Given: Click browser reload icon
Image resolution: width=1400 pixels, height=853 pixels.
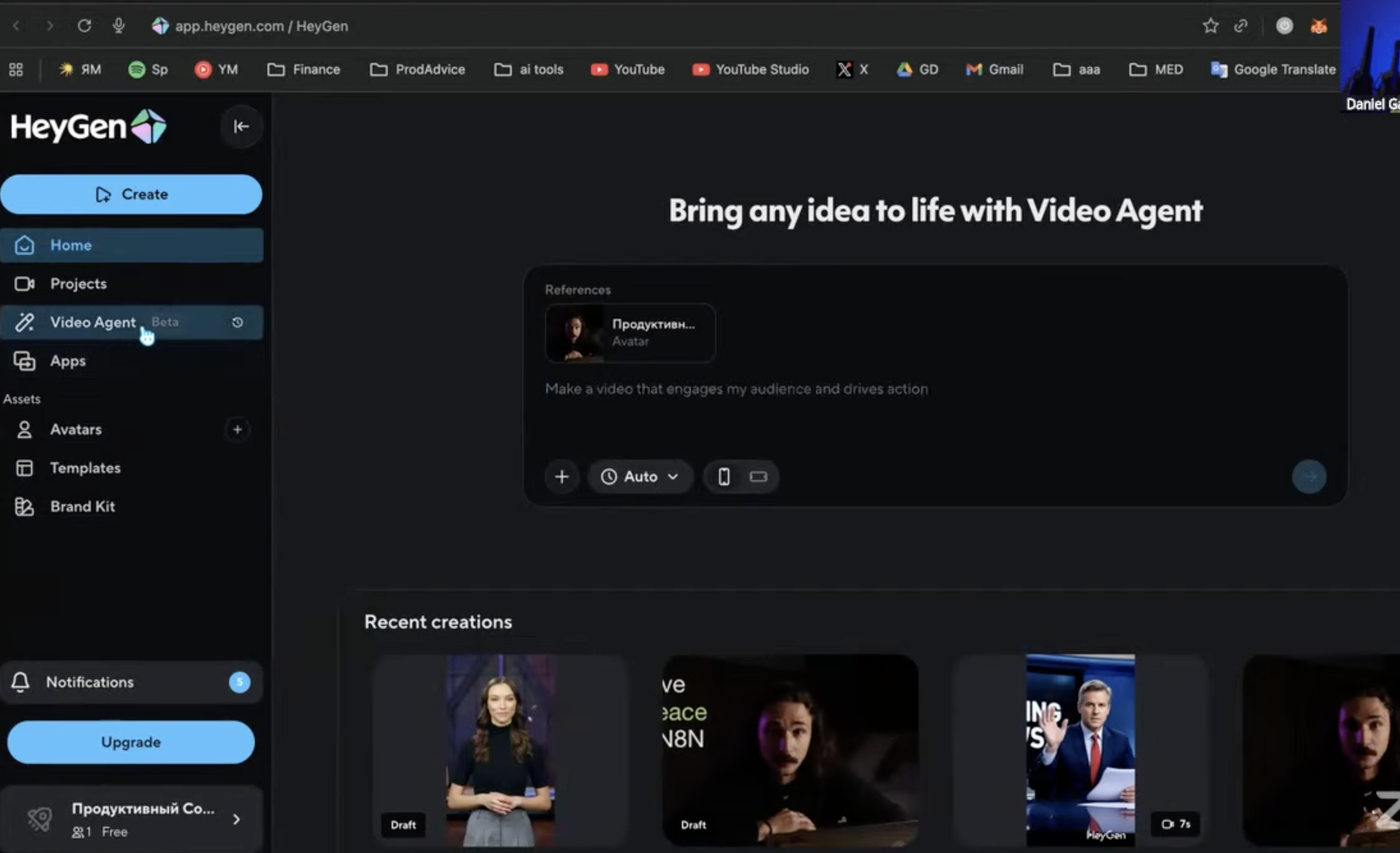Looking at the screenshot, I should [84, 26].
